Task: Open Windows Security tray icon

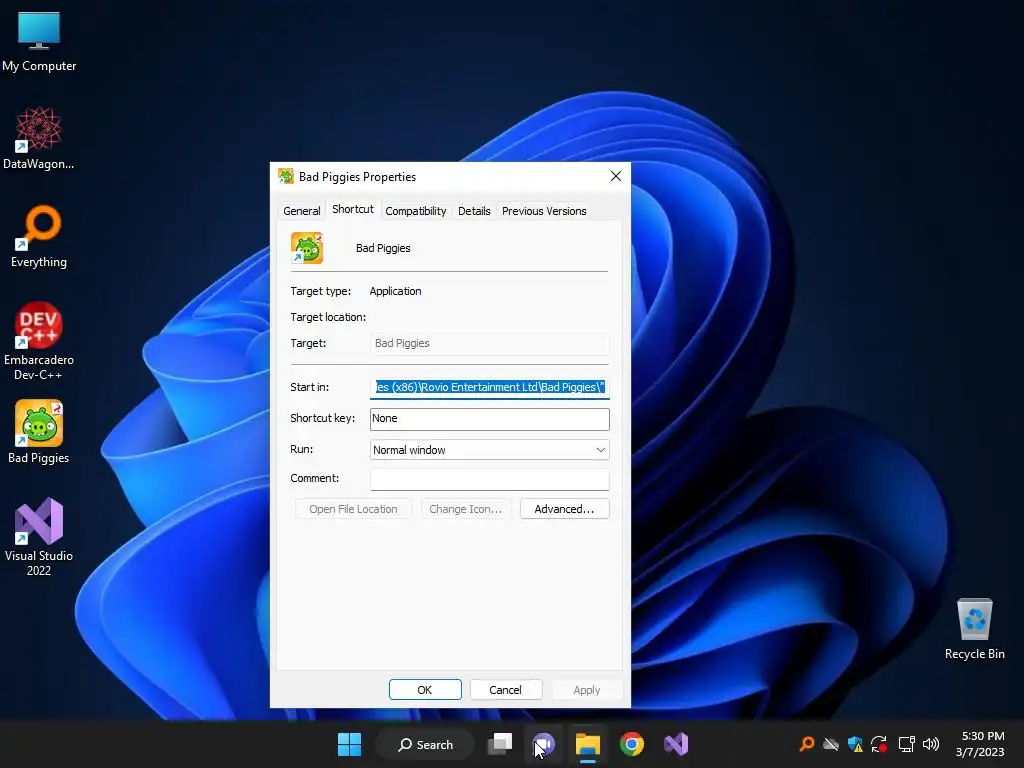Action: point(855,744)
